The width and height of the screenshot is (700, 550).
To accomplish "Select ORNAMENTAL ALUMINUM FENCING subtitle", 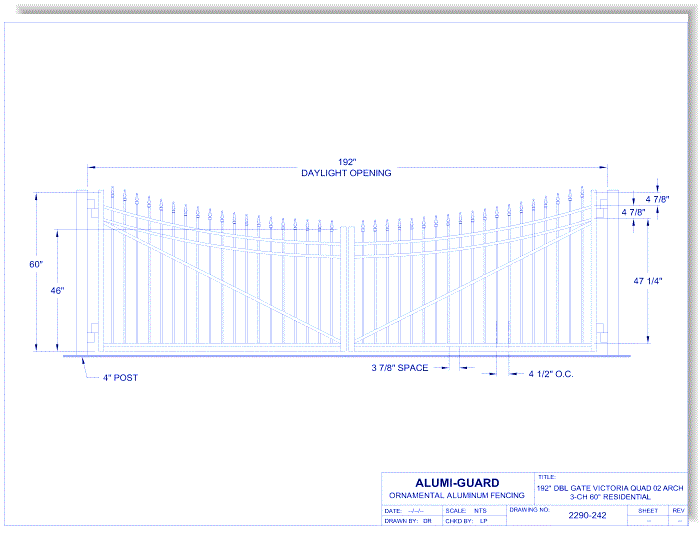I will (457, 496).
